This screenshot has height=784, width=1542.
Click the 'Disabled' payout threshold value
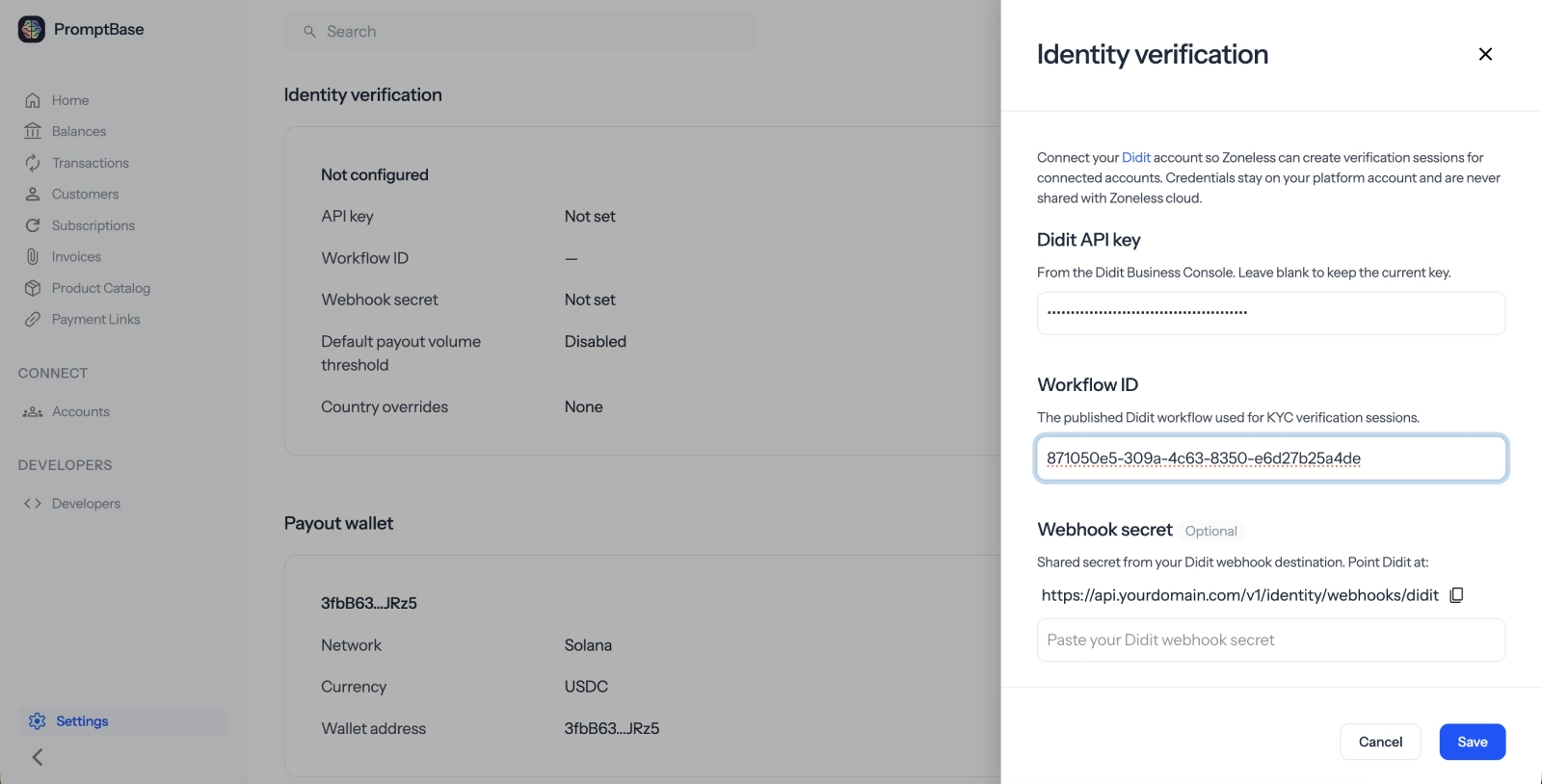(x=596, y=341)
